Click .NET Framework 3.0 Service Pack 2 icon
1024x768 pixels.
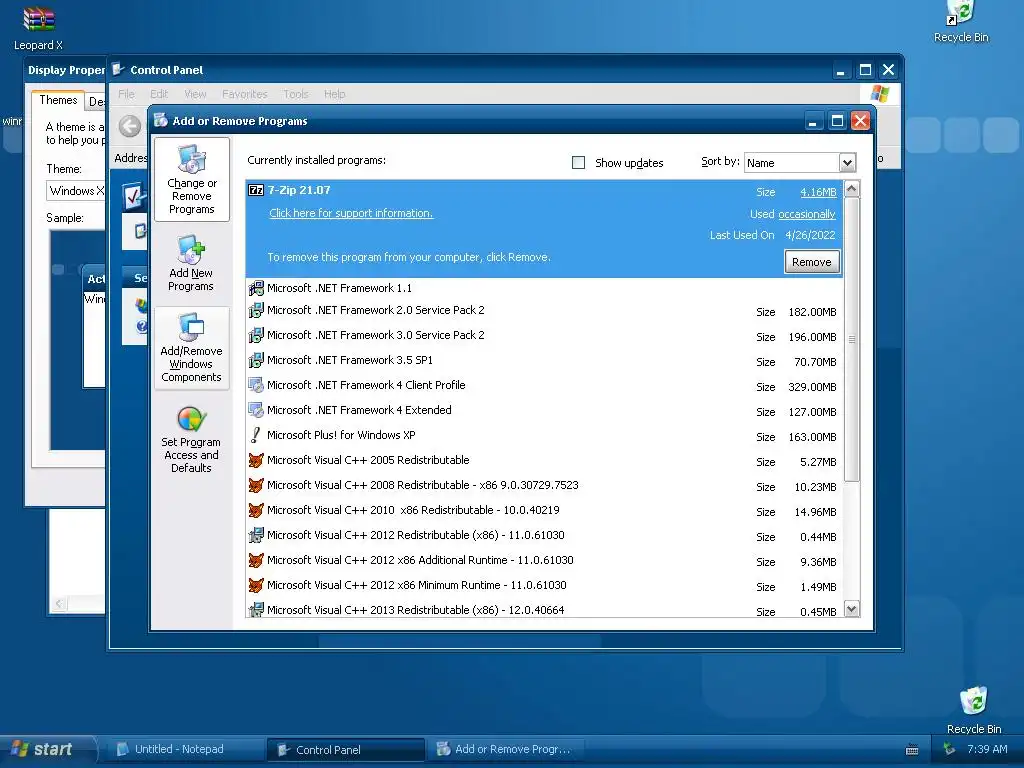pyautogui.click(x=256, y=335)
